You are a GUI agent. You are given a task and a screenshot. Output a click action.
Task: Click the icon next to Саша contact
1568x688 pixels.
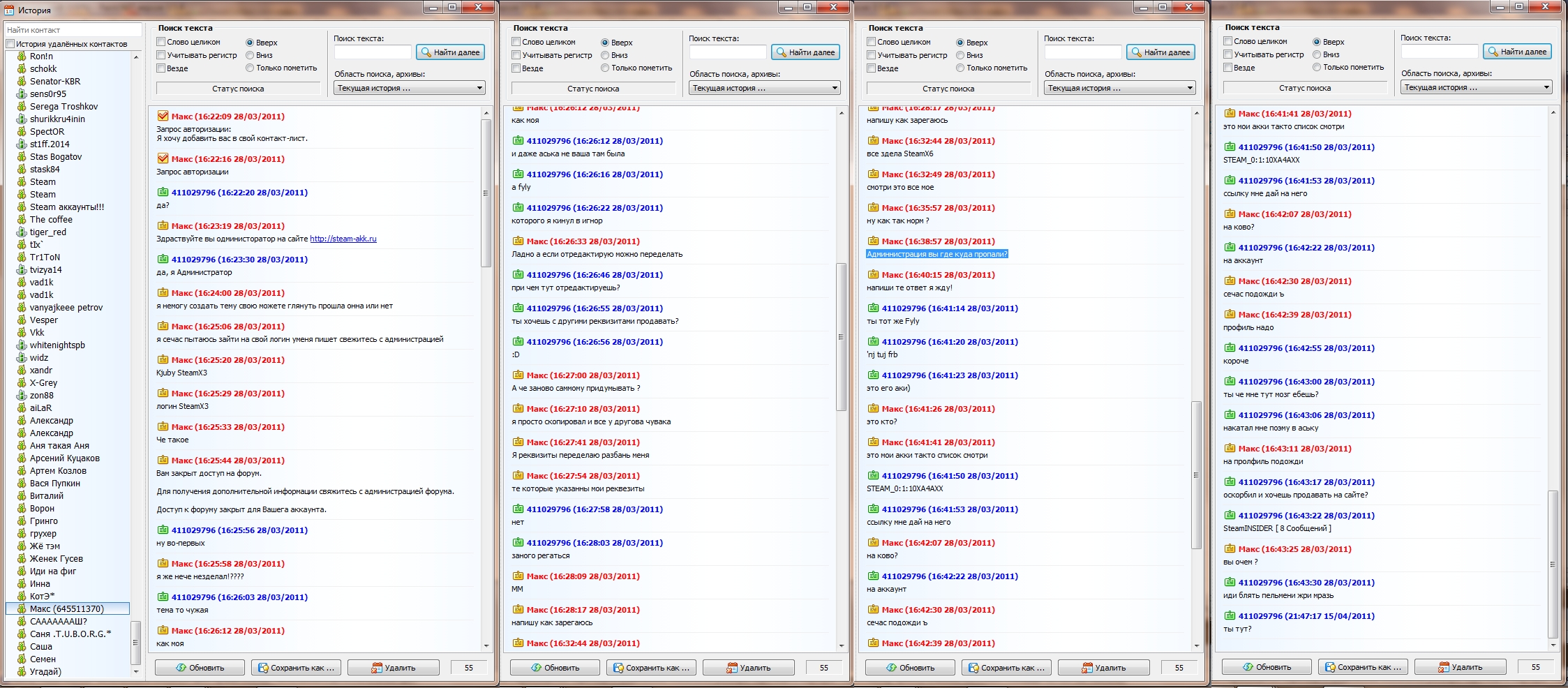22,647
